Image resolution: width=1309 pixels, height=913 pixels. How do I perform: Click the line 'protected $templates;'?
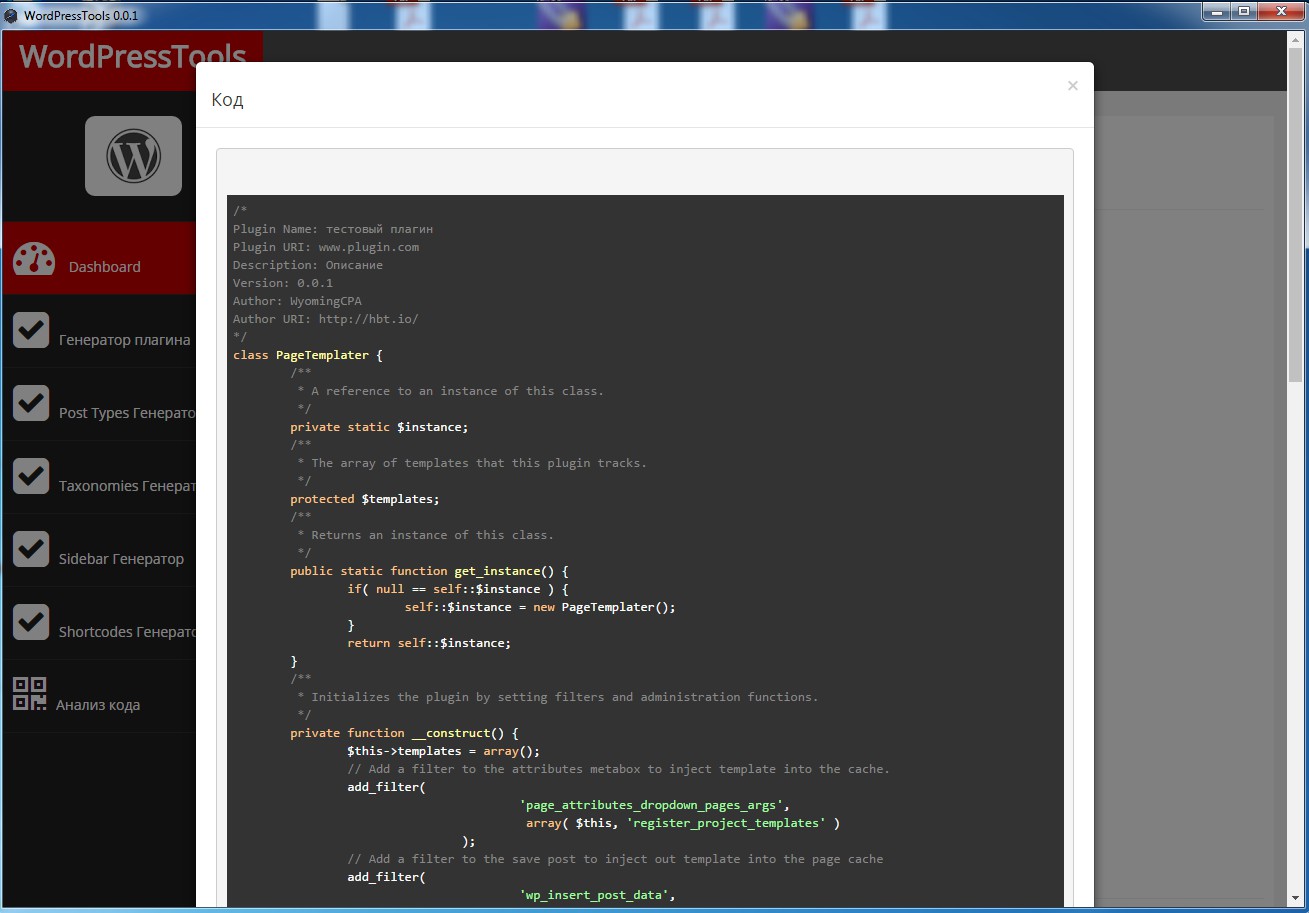(x=365, y=499)
